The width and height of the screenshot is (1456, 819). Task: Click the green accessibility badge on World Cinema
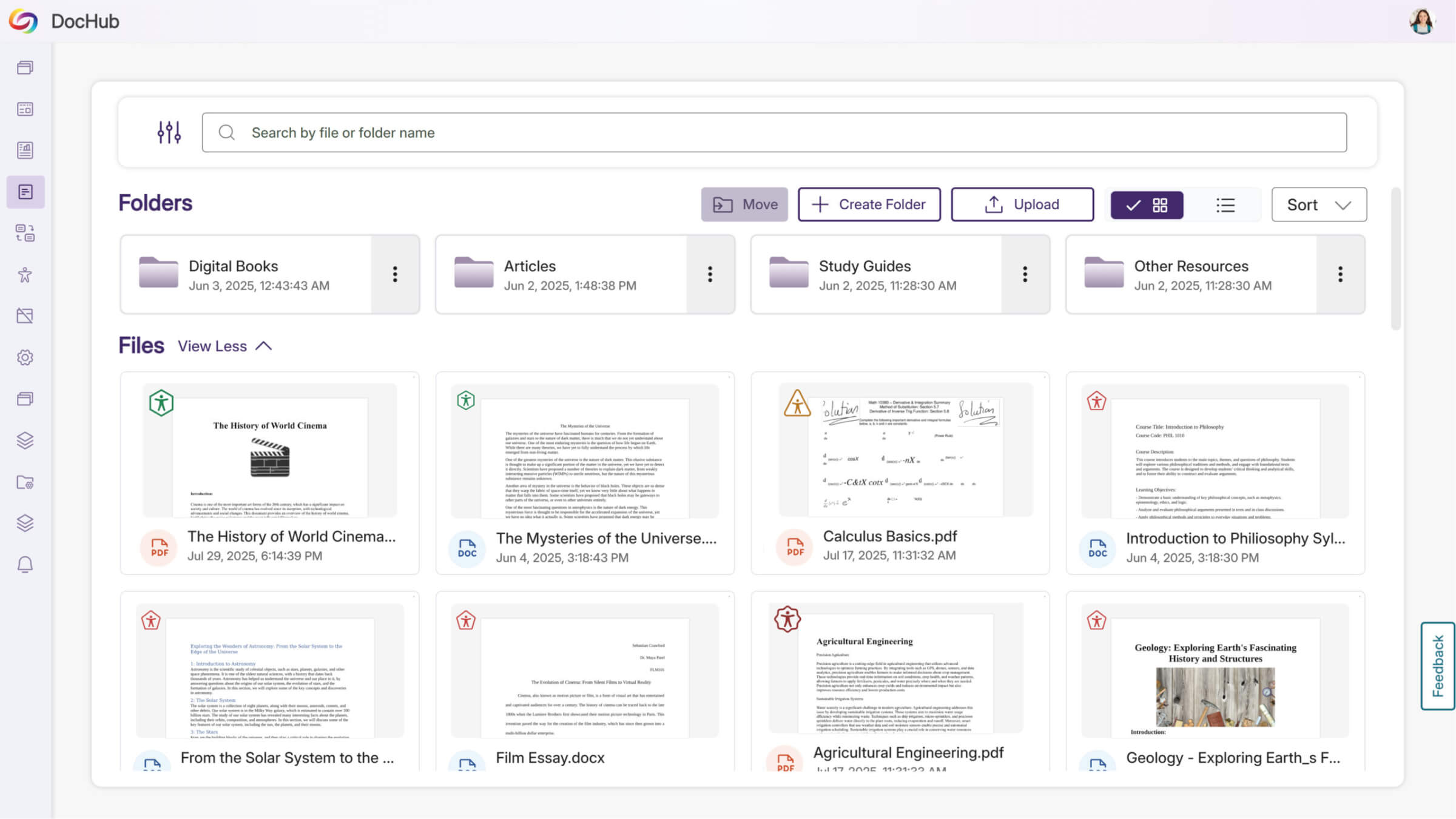161,403
